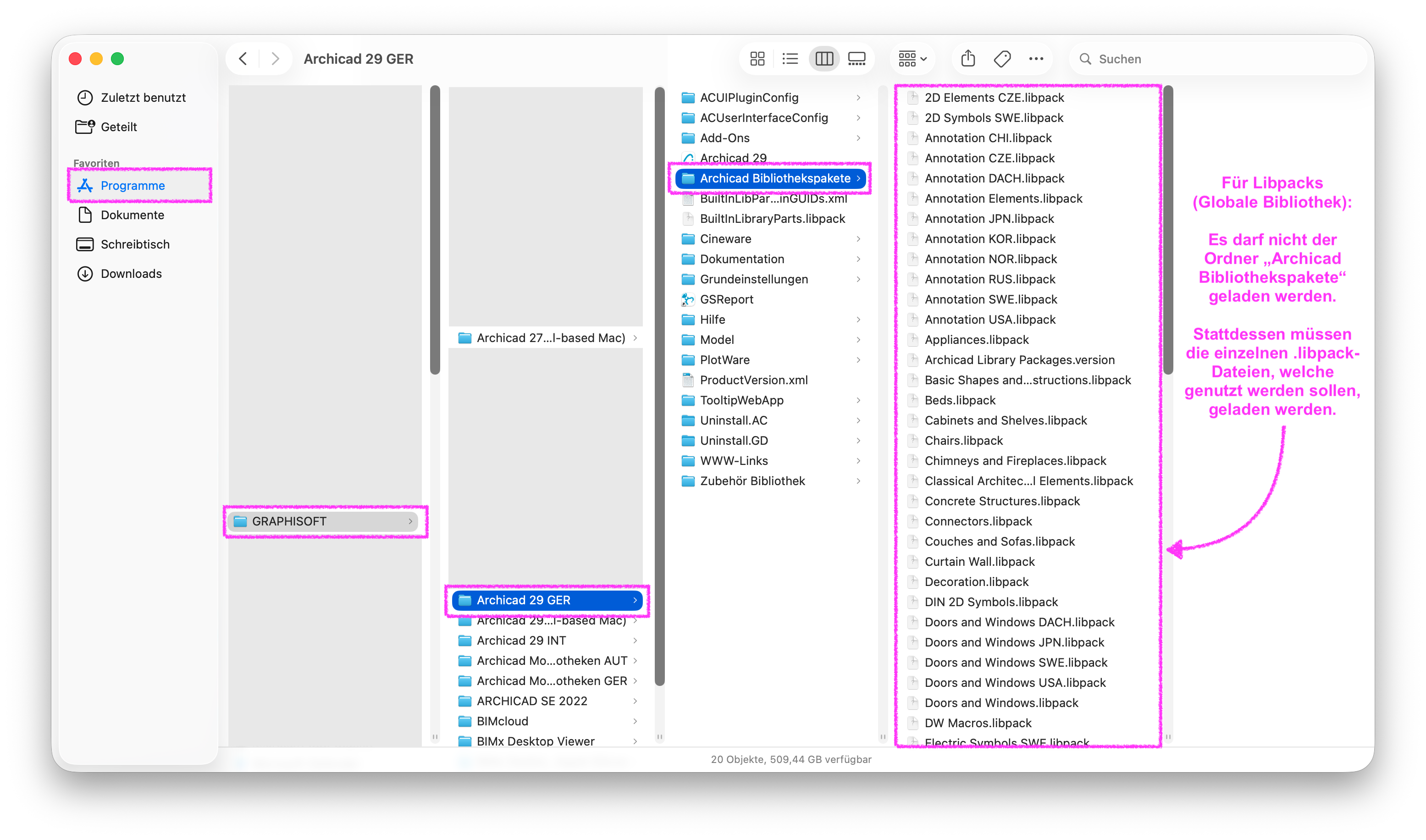This screenshot has width=1426, height=840.
Task: Select Archicad Mo...otheken GER folder
Action: point(547,681)
